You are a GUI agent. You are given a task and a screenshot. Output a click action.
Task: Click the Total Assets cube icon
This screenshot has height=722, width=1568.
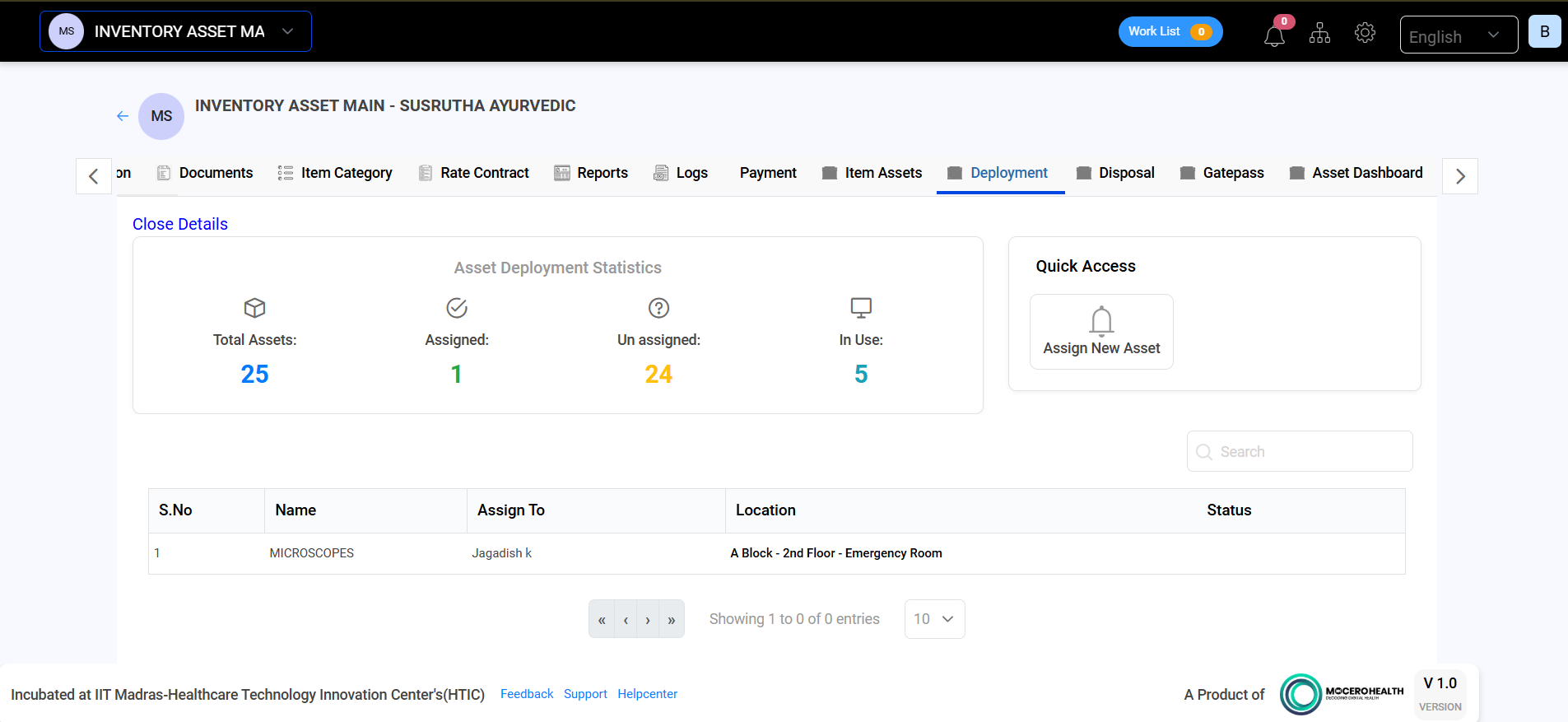point(254,308)
